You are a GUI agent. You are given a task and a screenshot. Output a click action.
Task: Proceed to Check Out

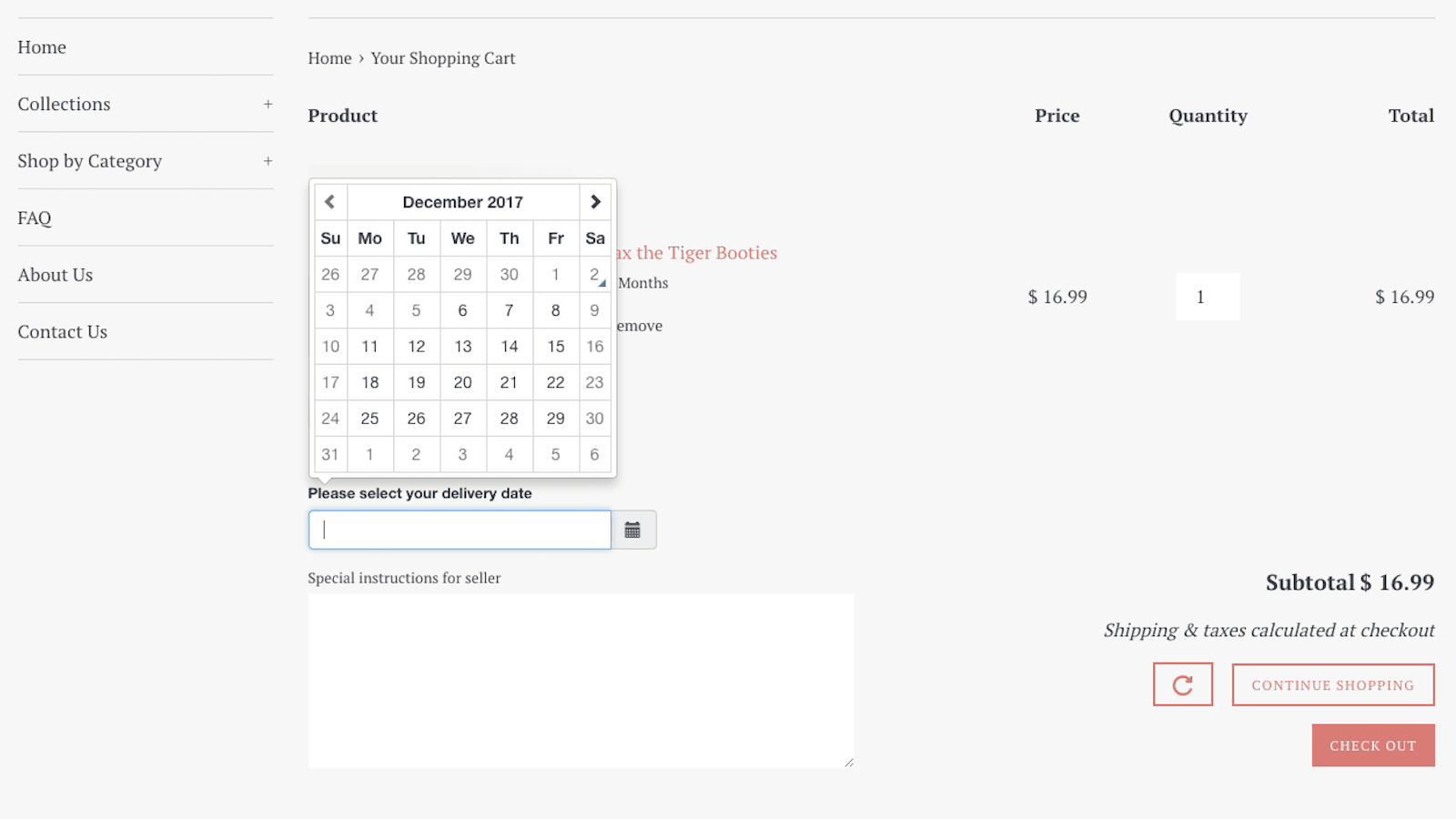[x=1373, y=744]
